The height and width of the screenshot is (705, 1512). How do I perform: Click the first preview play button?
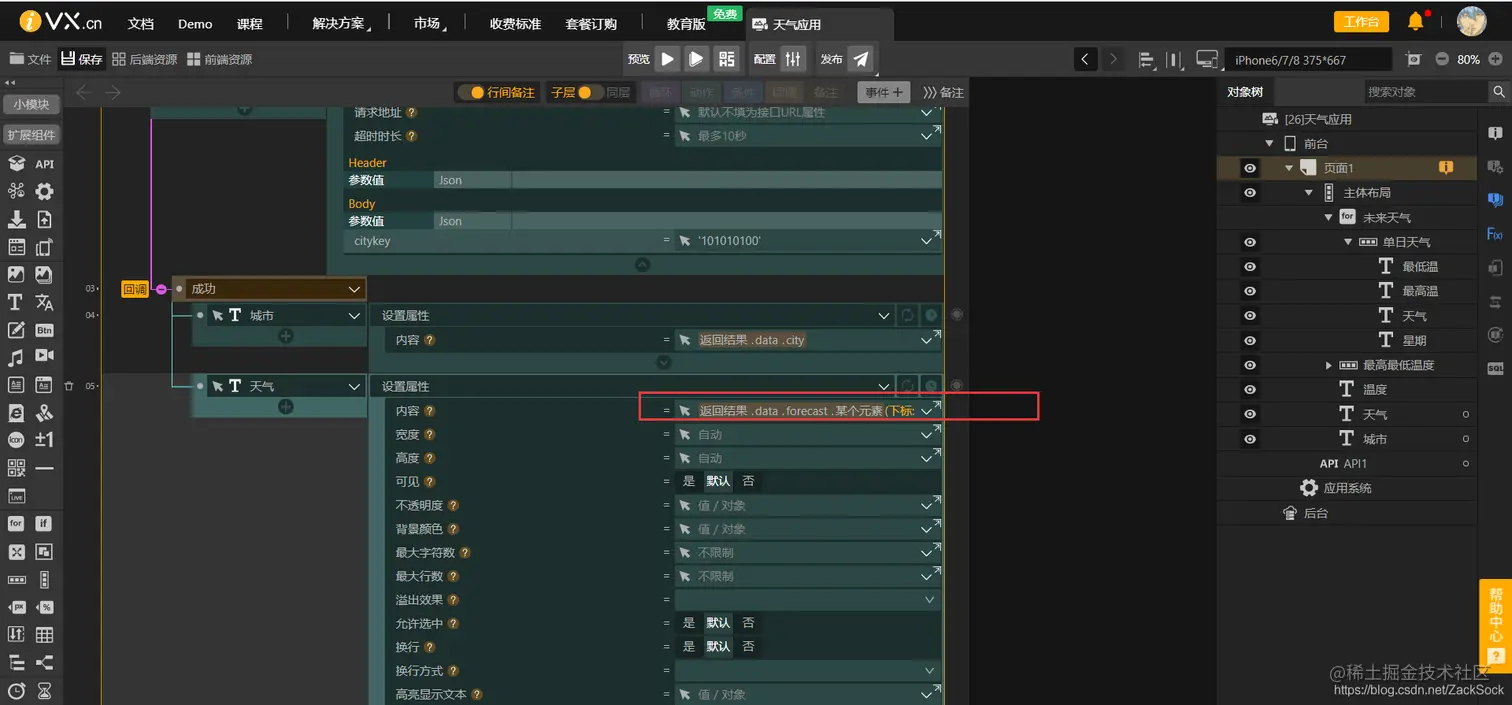668,59
